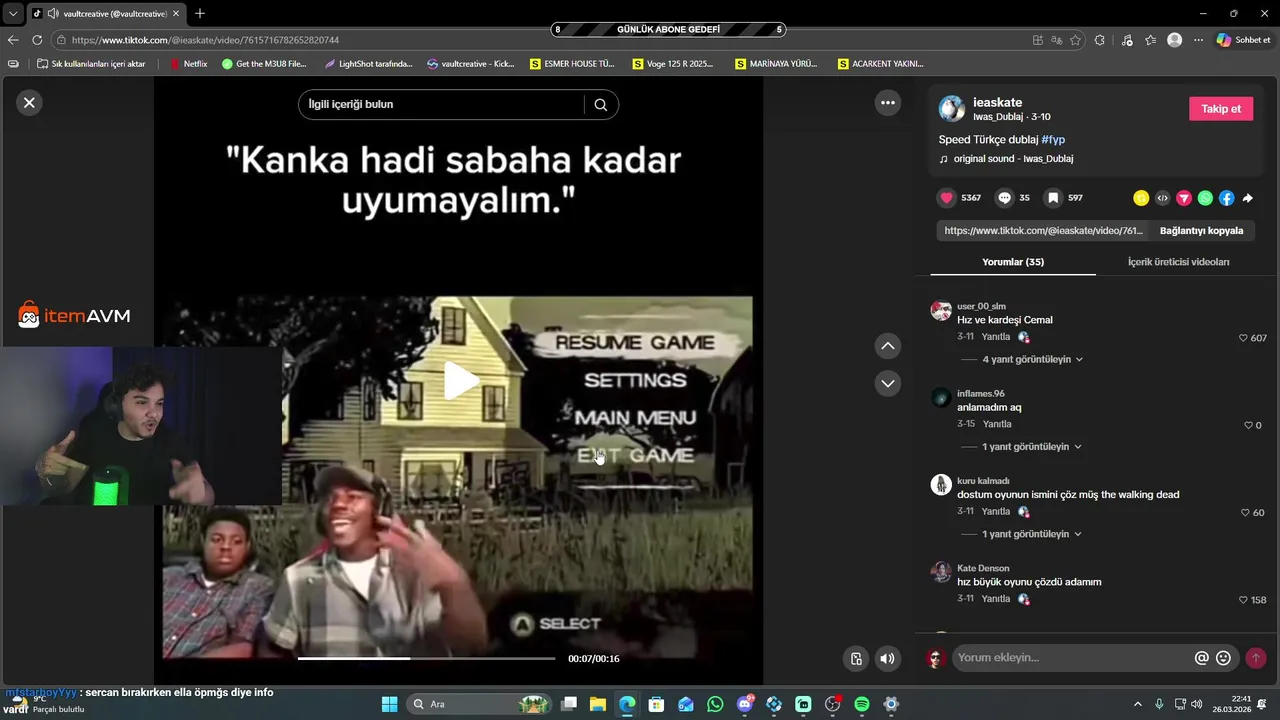Open ESMER HOUSE TÜ... bookmark
The image size is (1280, 720).
click(x=572, y=63)
